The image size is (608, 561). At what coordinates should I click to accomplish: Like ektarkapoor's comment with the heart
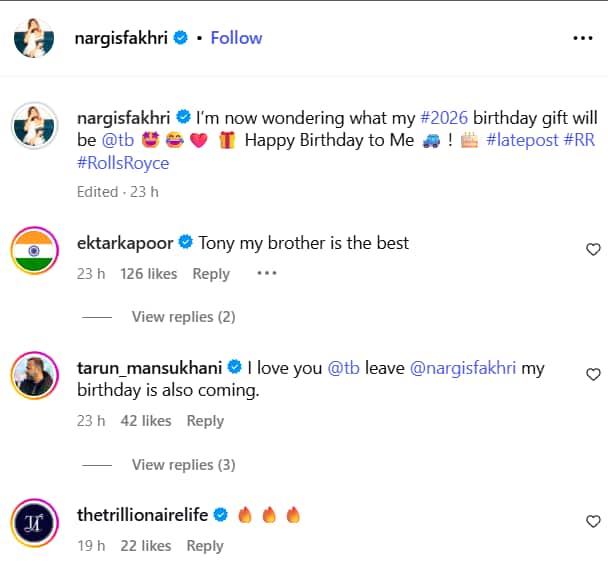click(x=593, y=249)
